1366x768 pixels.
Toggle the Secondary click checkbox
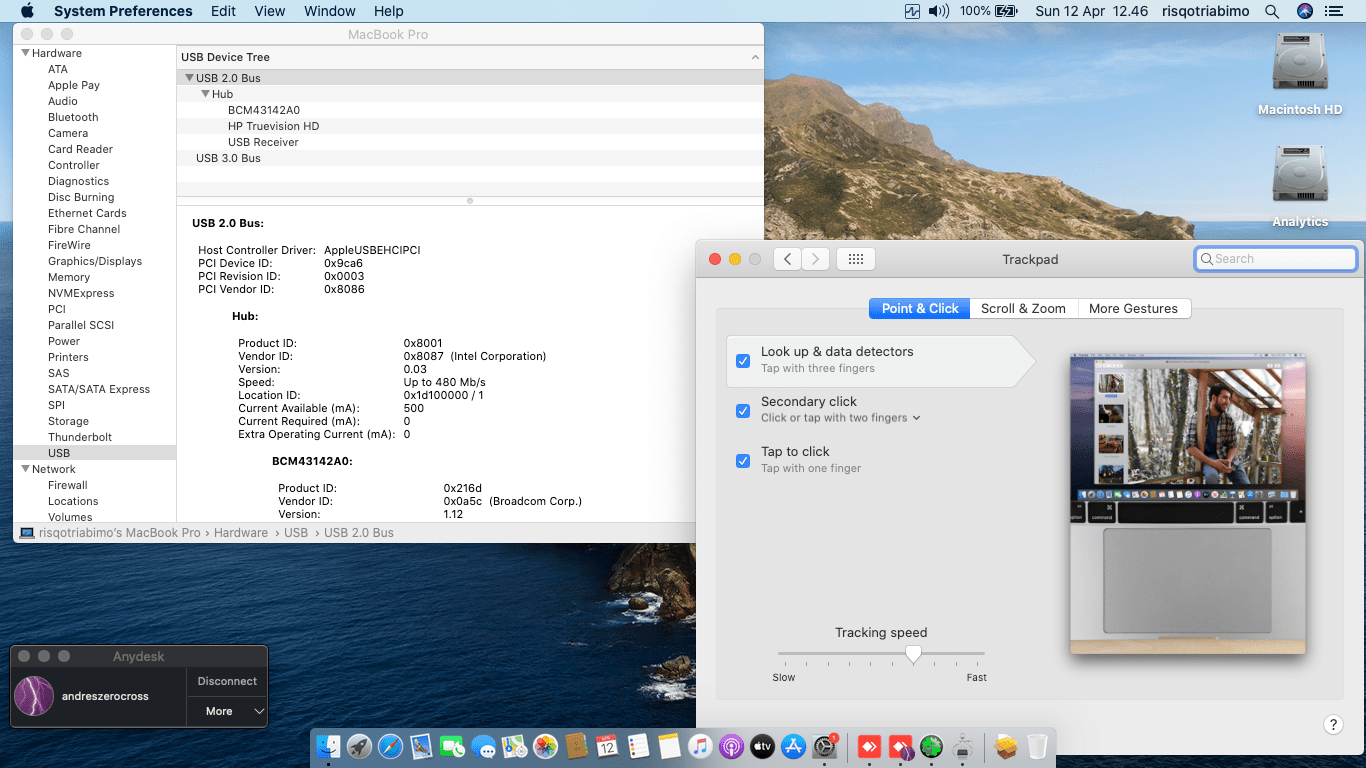pos(743,411)
